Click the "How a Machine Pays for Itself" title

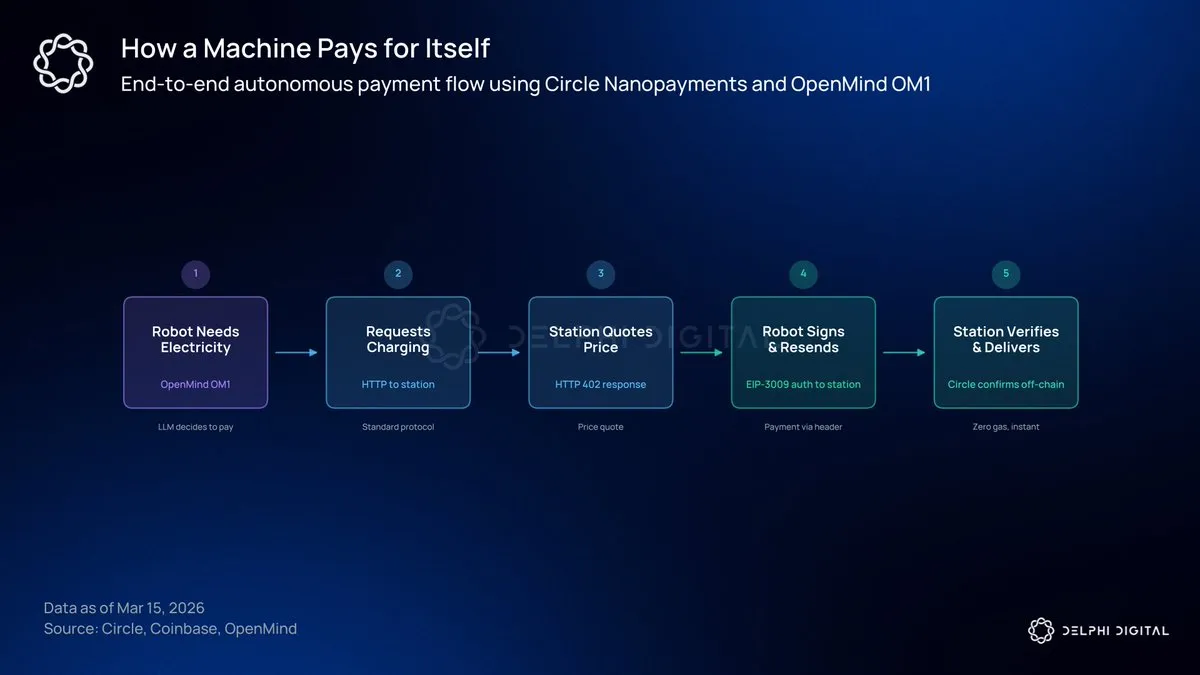click(305, 47)
